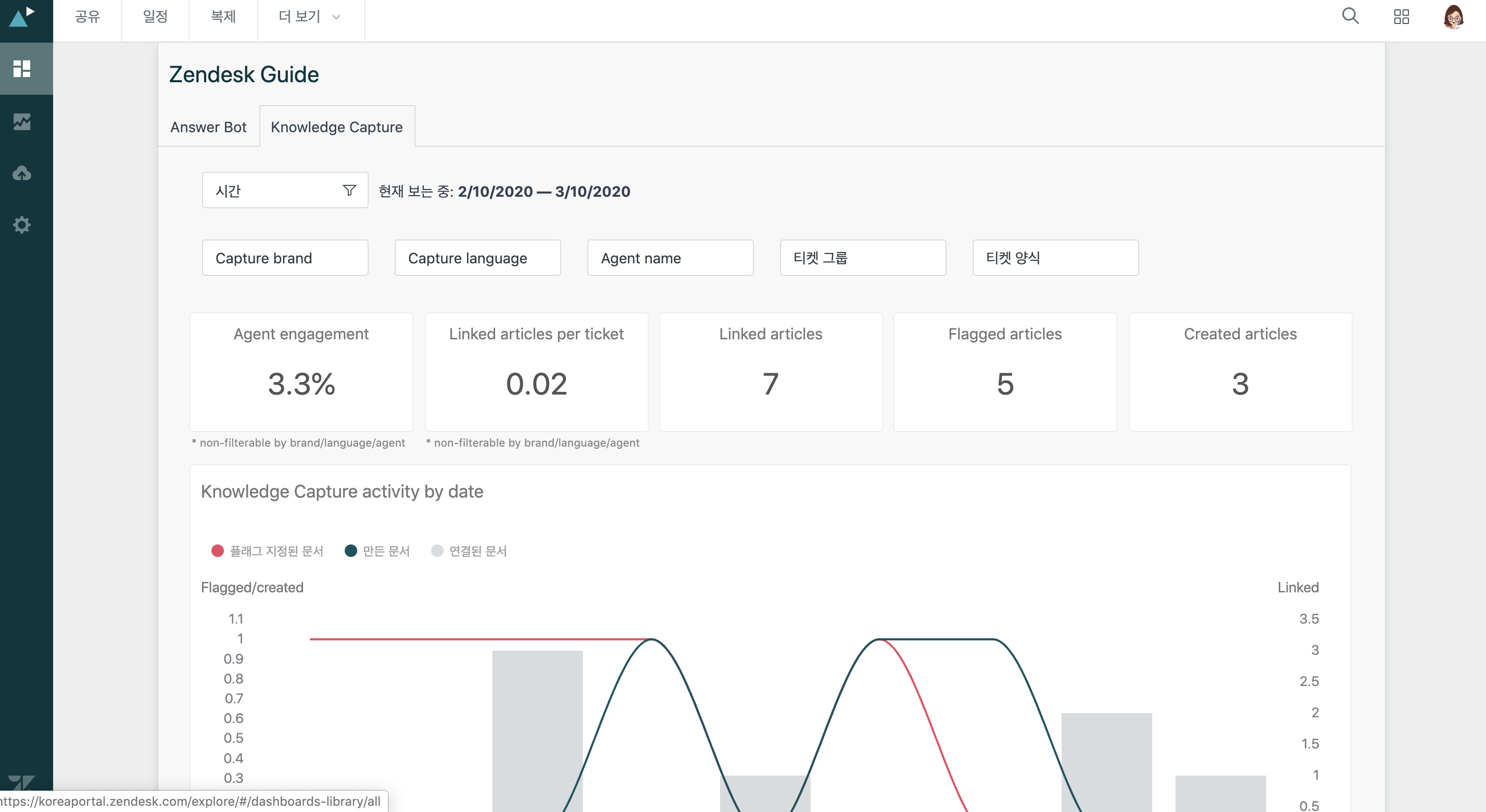Open the 시간 time filter
Screen dimensions: 1486x812
285,191
